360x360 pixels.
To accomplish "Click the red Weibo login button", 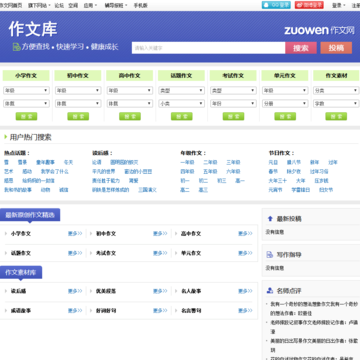I will coord(309,5).
